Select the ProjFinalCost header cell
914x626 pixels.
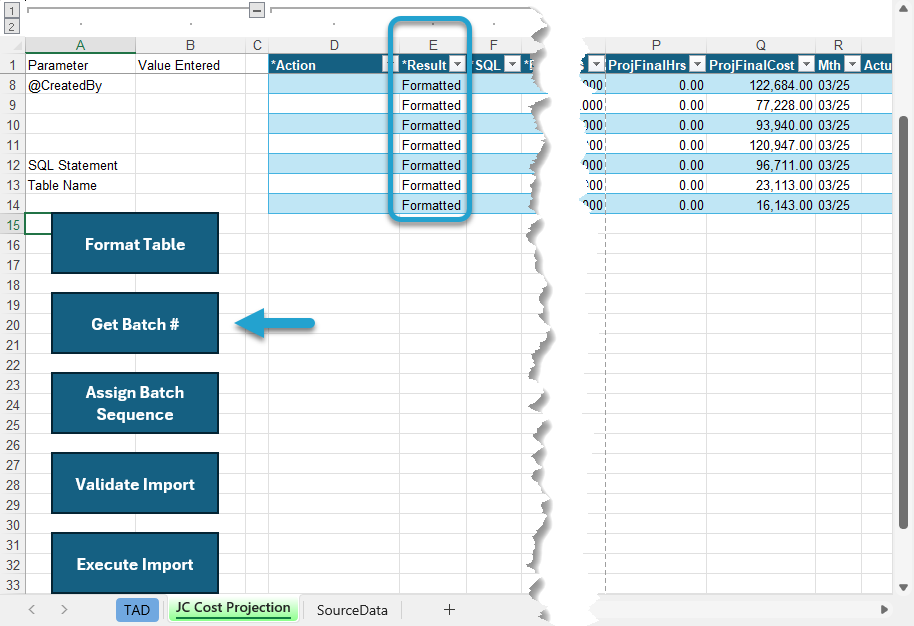point(761,65)
